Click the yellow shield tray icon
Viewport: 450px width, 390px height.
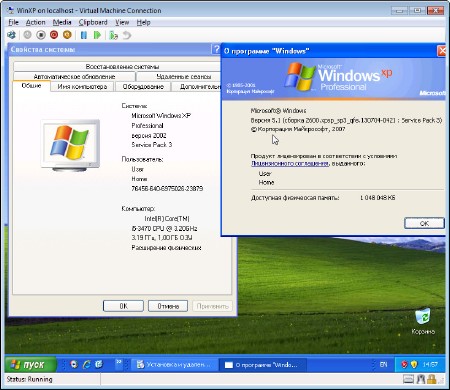(x=414, y=364)
